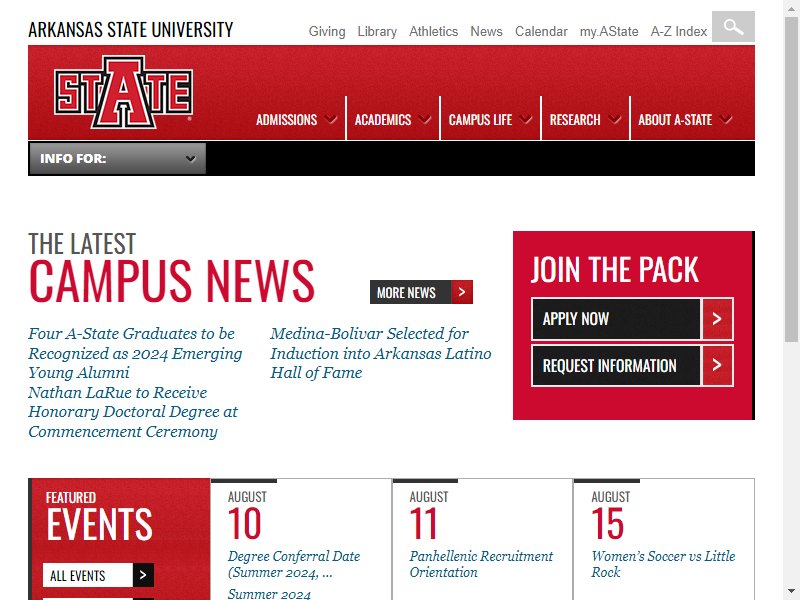
Task: Click the Apply Now button
Action: coord(632,319)
